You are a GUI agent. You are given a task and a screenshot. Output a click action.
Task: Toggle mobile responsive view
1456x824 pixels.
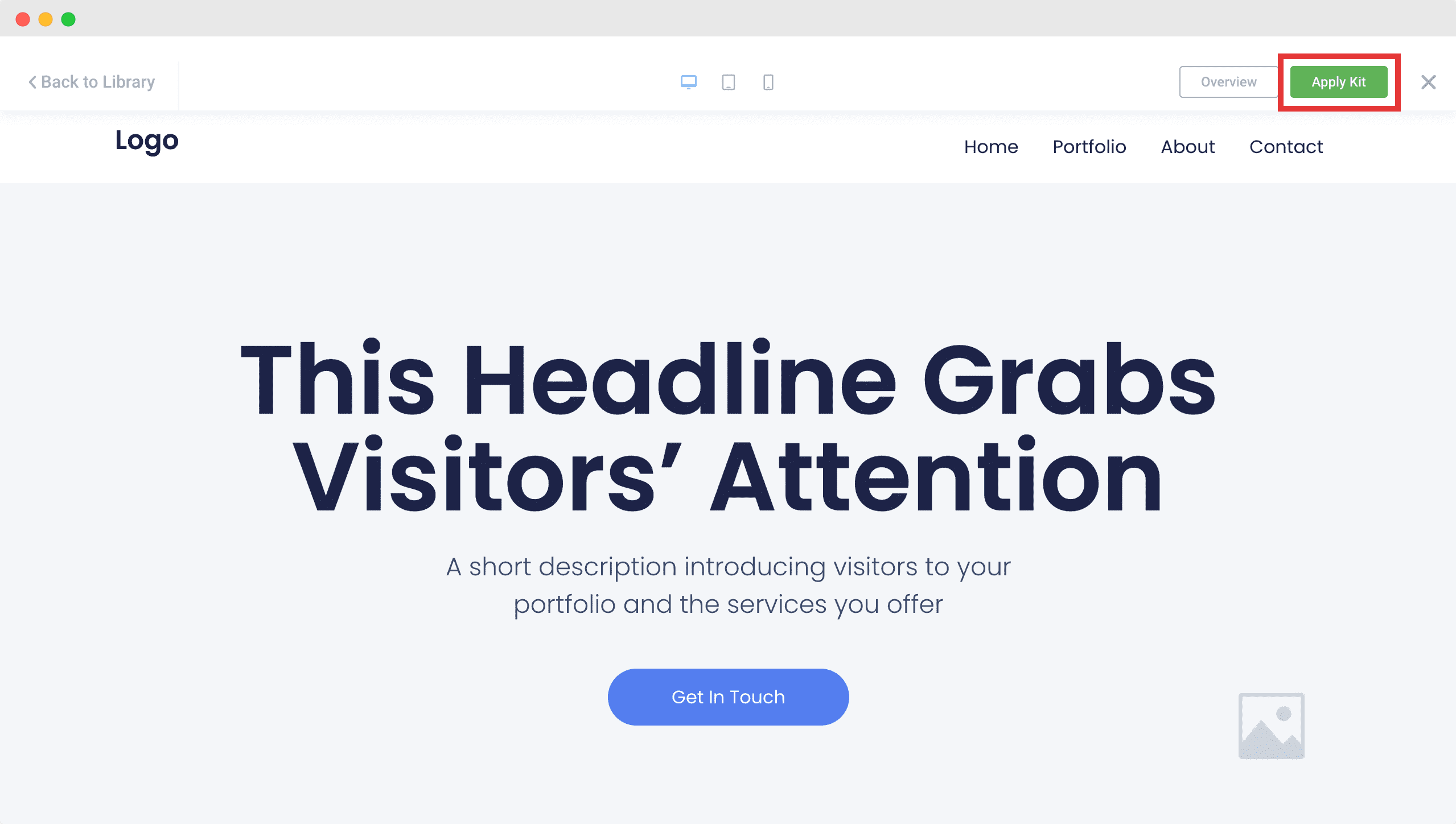[x=768, y=81]
